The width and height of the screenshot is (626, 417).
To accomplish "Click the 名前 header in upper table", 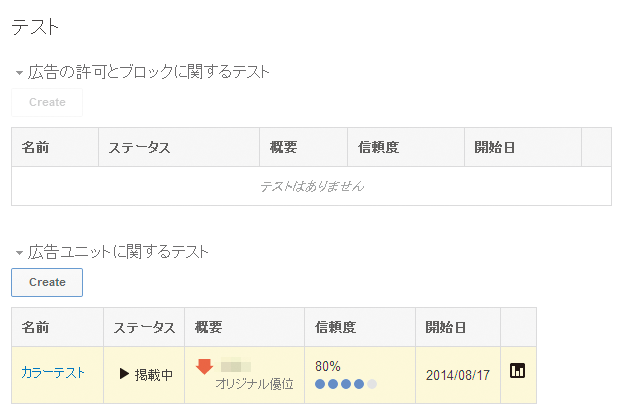I will point(35,147).
